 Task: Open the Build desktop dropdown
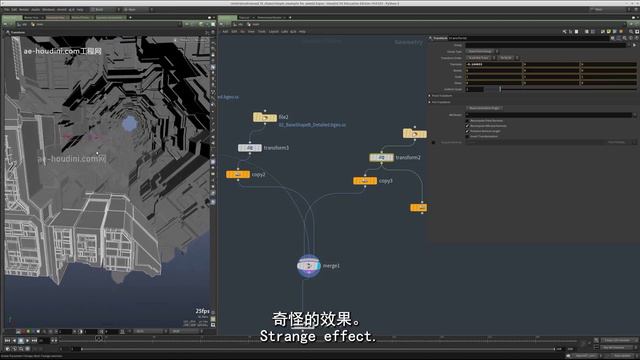point(105,9)
